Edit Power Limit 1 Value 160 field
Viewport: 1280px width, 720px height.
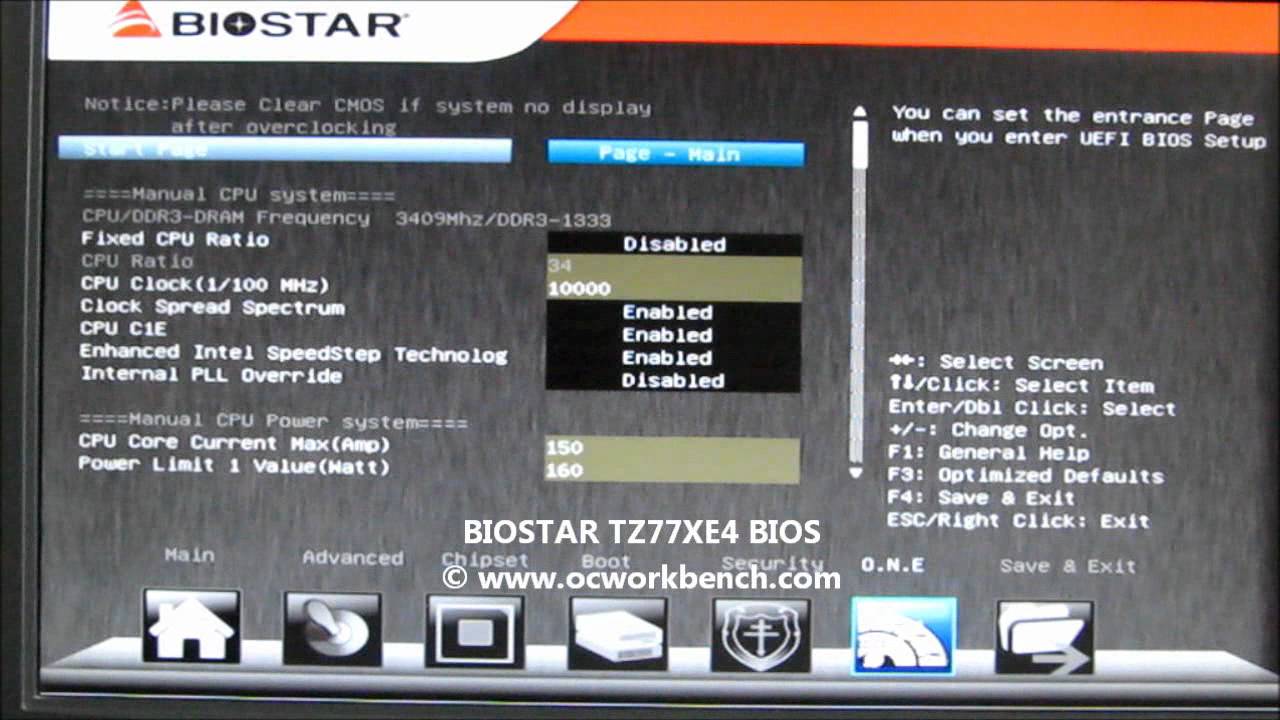pyautogui.click(x=672, y=471)
